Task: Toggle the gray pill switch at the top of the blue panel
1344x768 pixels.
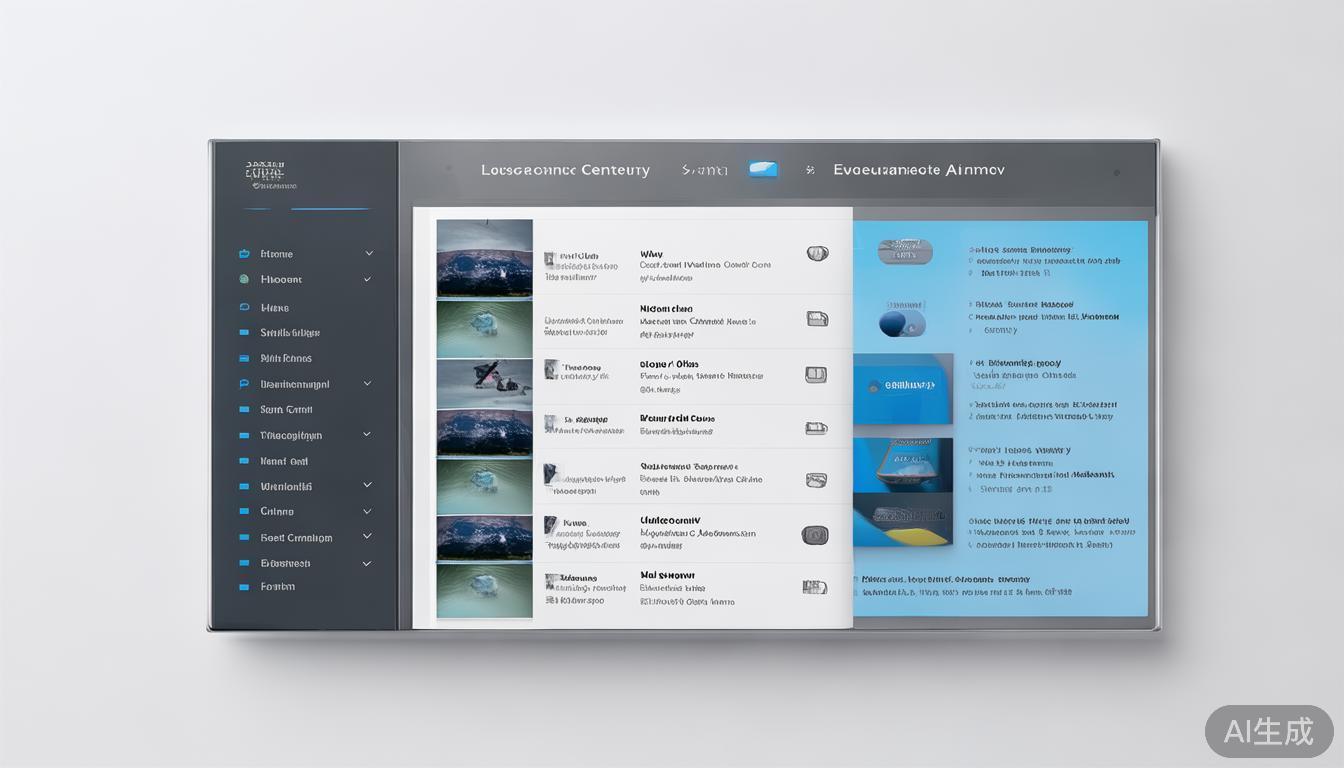Action: [904, 252]
